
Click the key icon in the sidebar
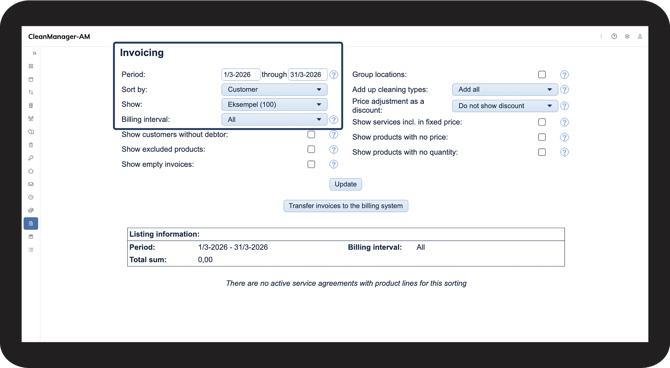(x=31, y=158)
